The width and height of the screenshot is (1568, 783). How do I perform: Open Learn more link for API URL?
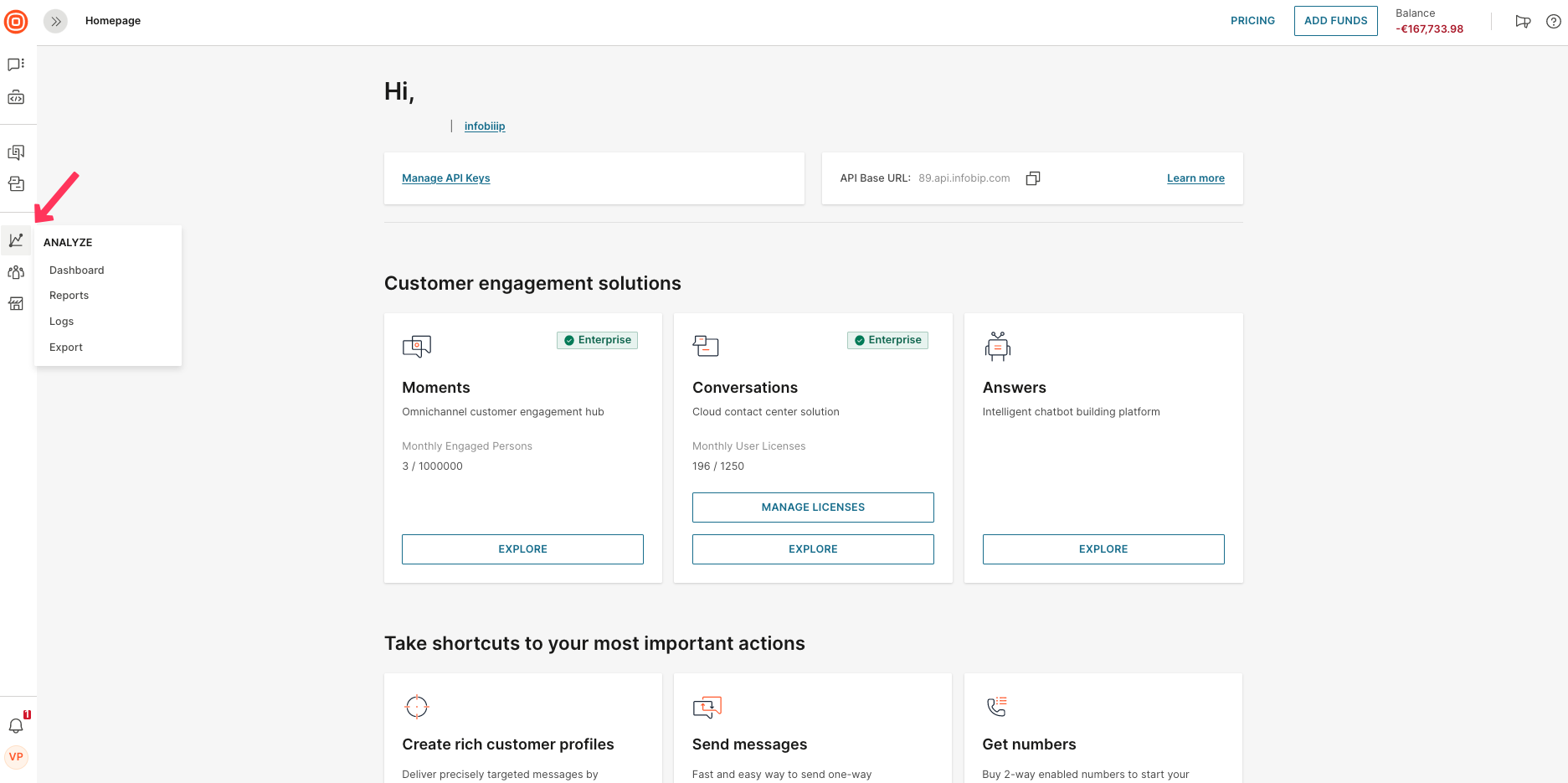pyautogui.click(x=1195, y=178)
